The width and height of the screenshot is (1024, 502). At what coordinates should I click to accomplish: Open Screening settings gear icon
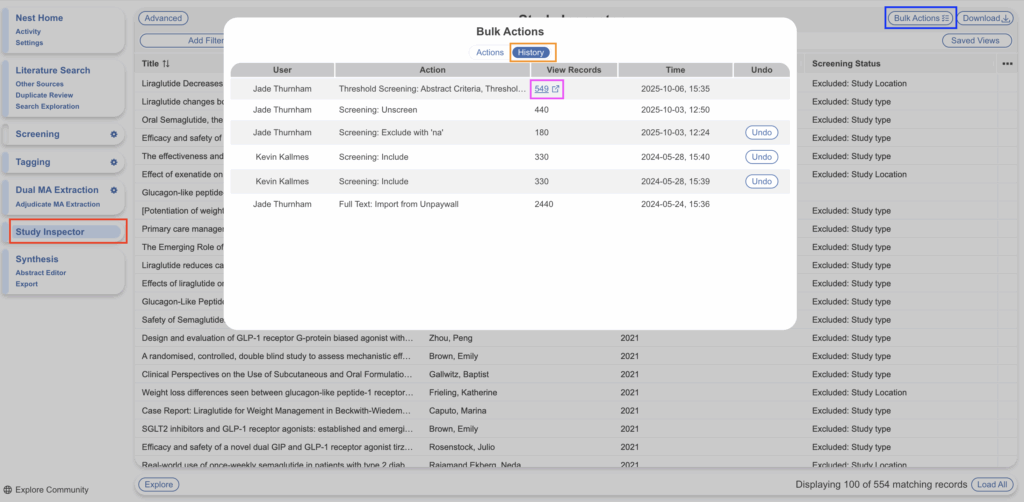coord(113,134)
